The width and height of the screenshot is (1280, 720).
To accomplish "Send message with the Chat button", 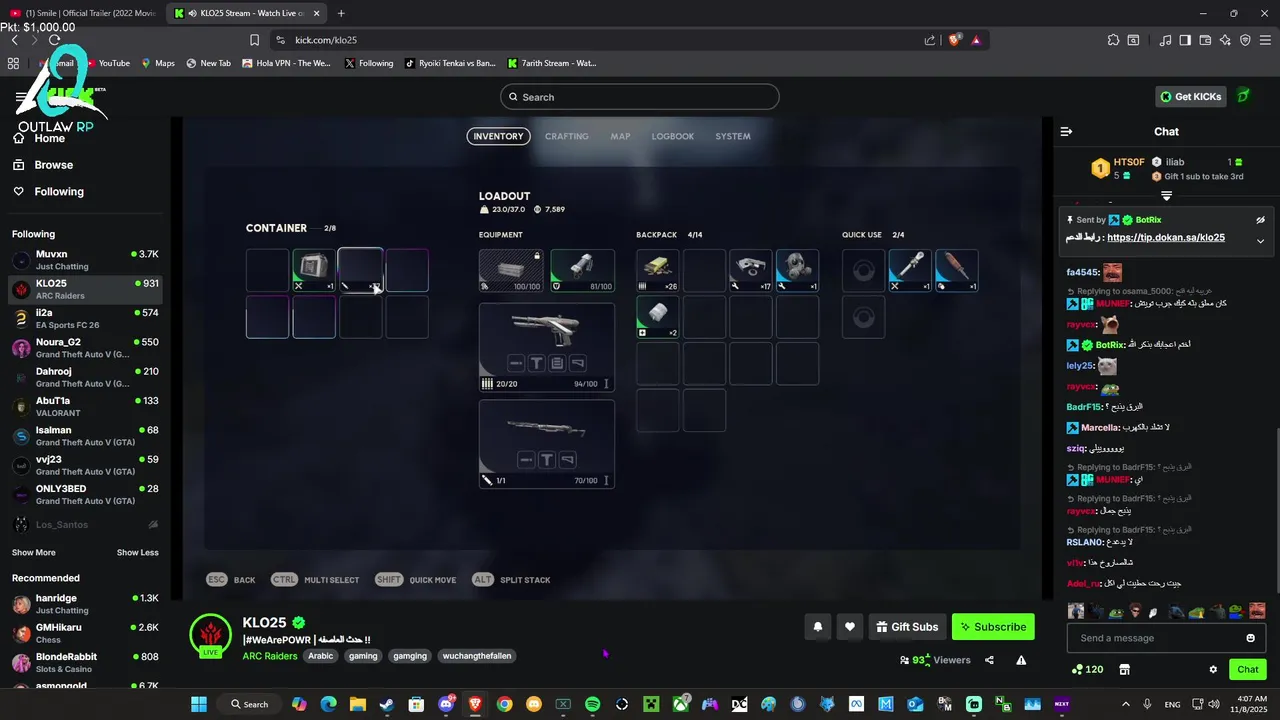I will coord(1248,669).
